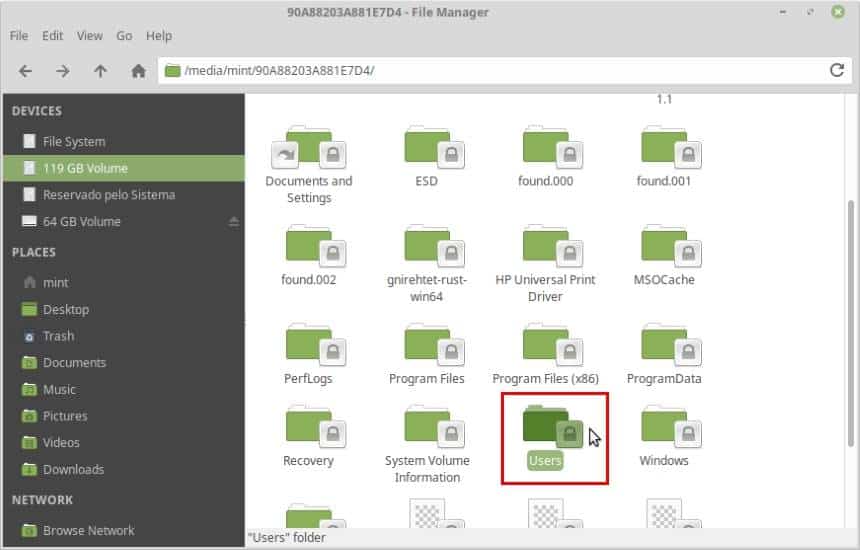Open Videos in Places sidebar
The height and width of the screenshot is (550, 860).
124,443
